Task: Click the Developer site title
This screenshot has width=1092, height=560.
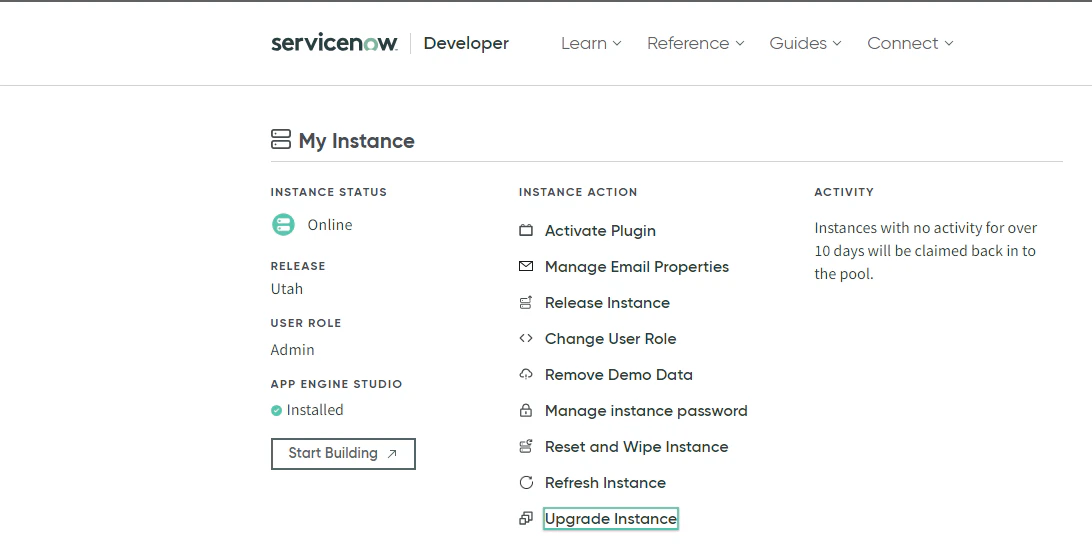Action: tap(466, 43)
